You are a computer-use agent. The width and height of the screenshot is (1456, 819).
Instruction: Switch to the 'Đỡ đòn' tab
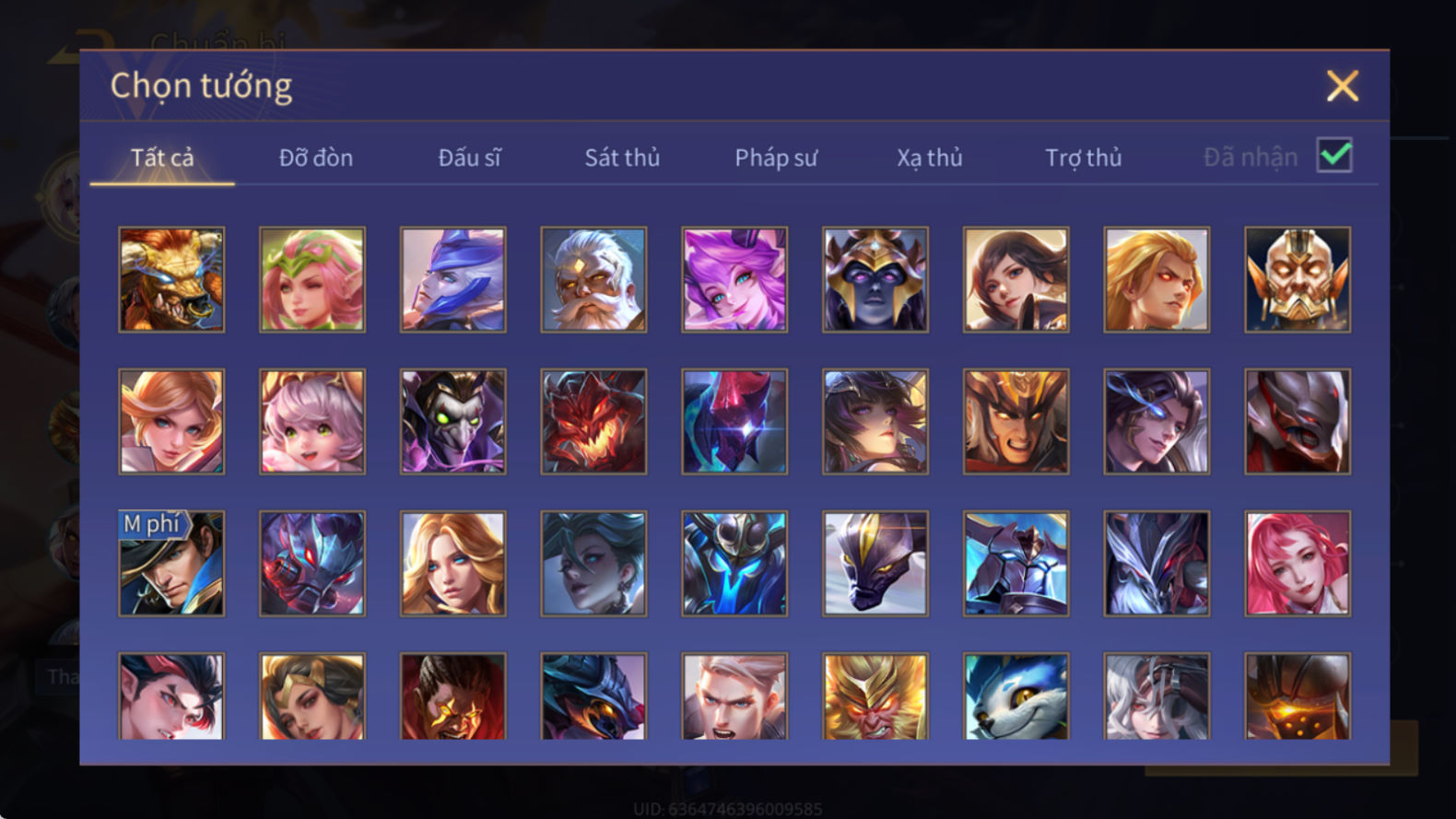(x=316, y=158)
